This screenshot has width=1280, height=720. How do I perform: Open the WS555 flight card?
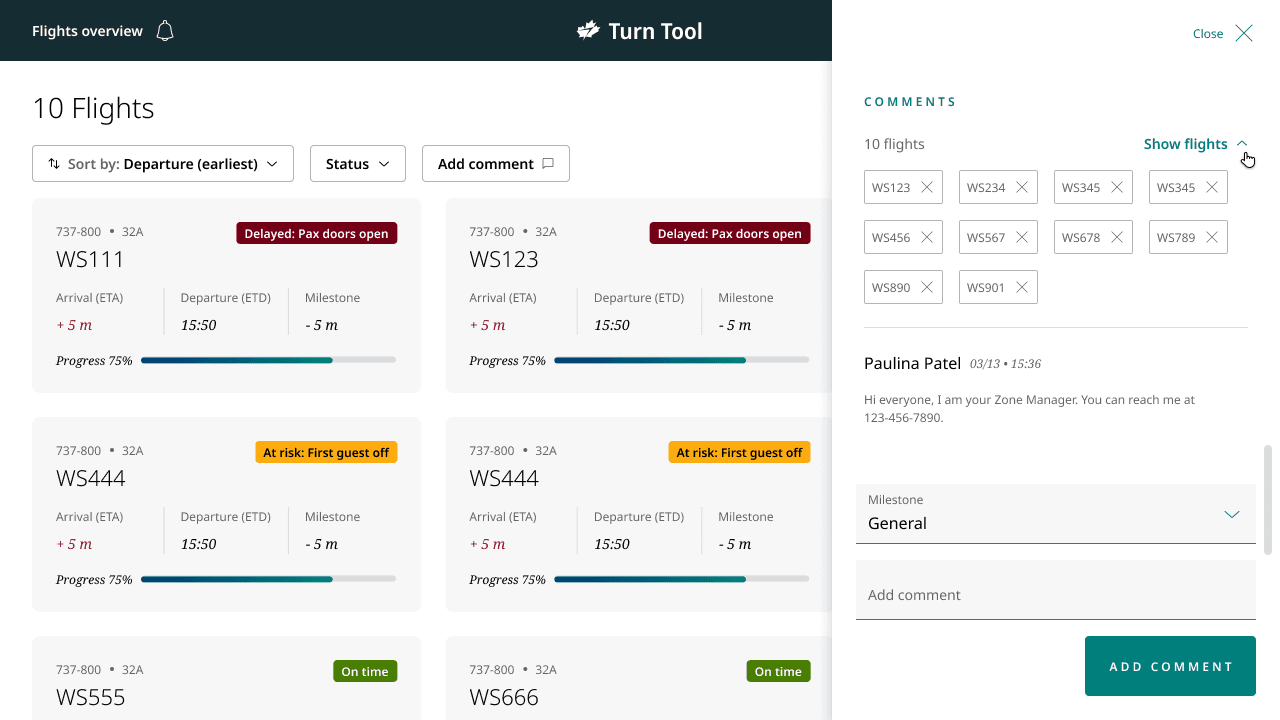pos(227,678)
